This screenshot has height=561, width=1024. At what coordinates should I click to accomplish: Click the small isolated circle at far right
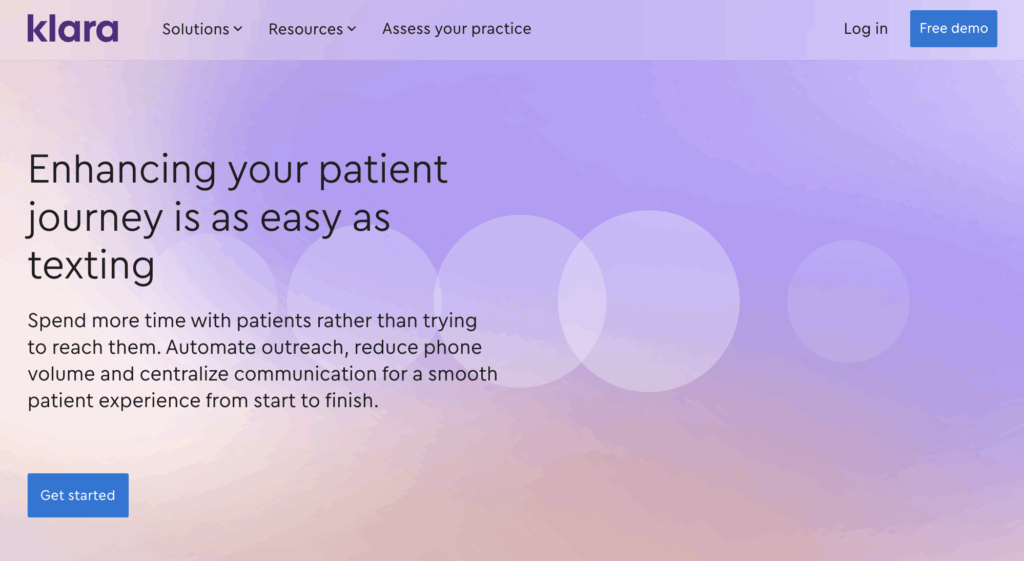(x=848, y=301)
